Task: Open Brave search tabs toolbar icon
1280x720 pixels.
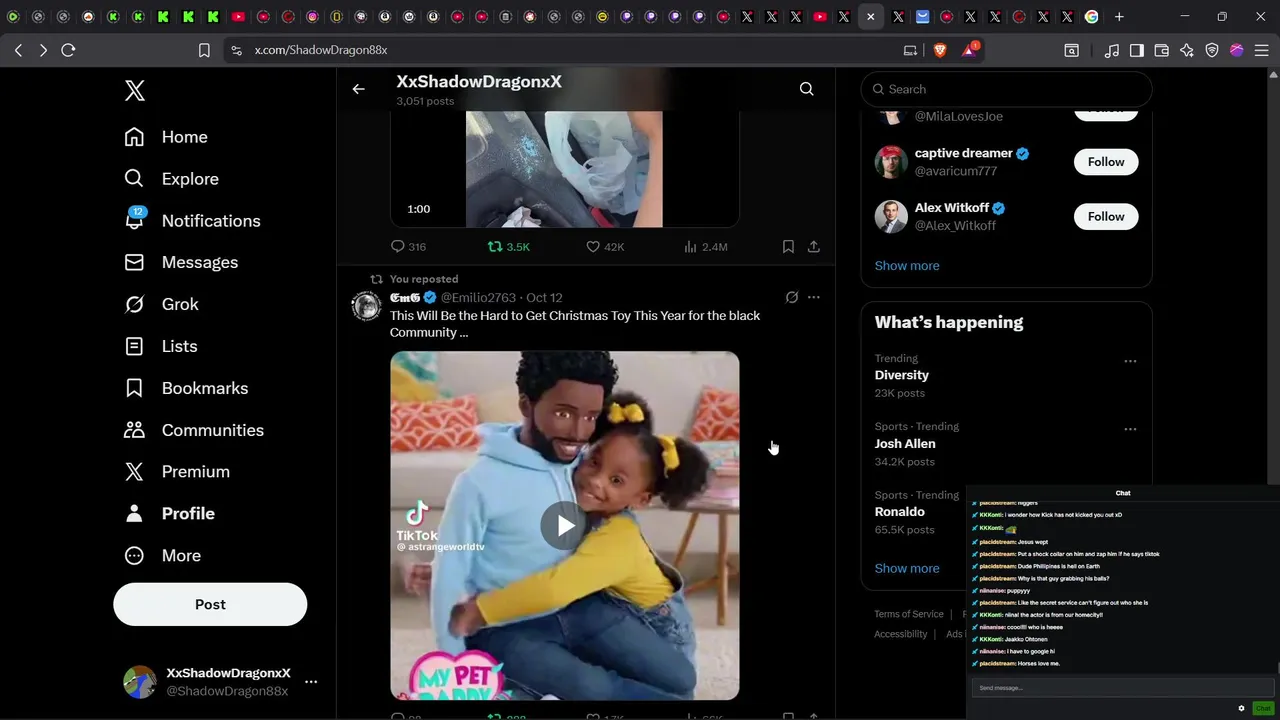Action: [1071, 50]
